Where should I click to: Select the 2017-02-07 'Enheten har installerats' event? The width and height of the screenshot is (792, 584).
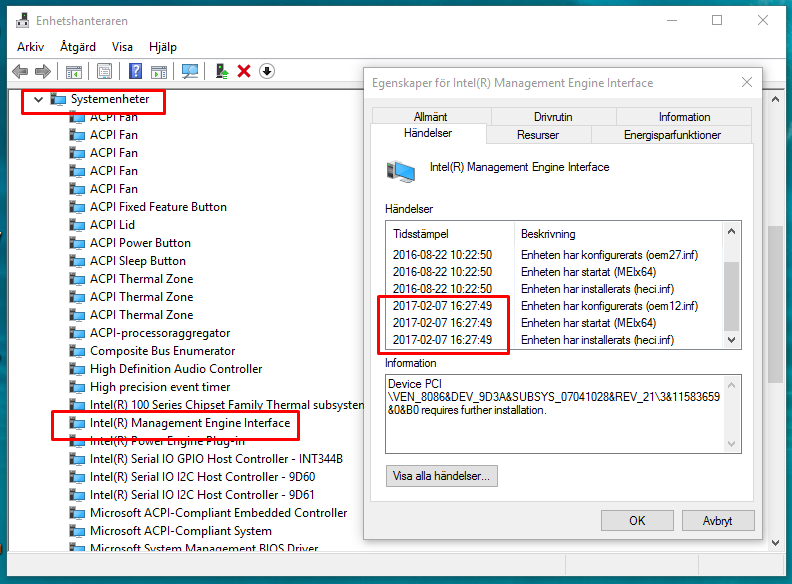[555, 340]
